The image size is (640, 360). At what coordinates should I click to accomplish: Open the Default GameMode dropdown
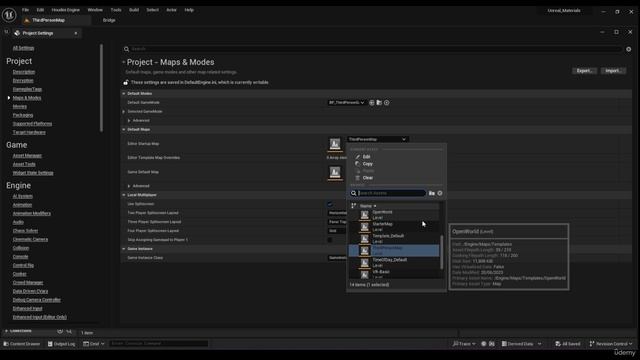click(347, 103)
